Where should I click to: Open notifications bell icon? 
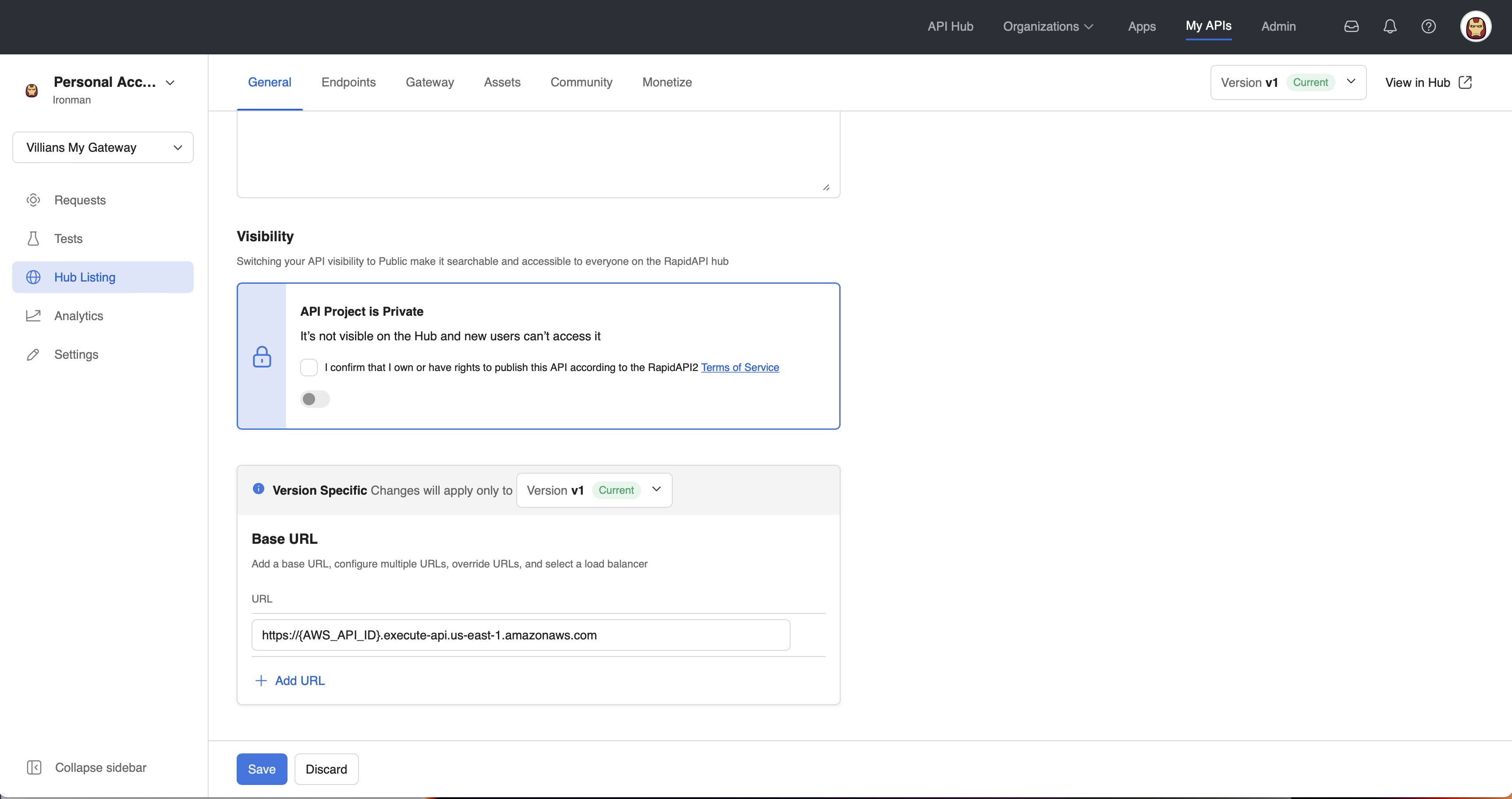(1390, 26)
